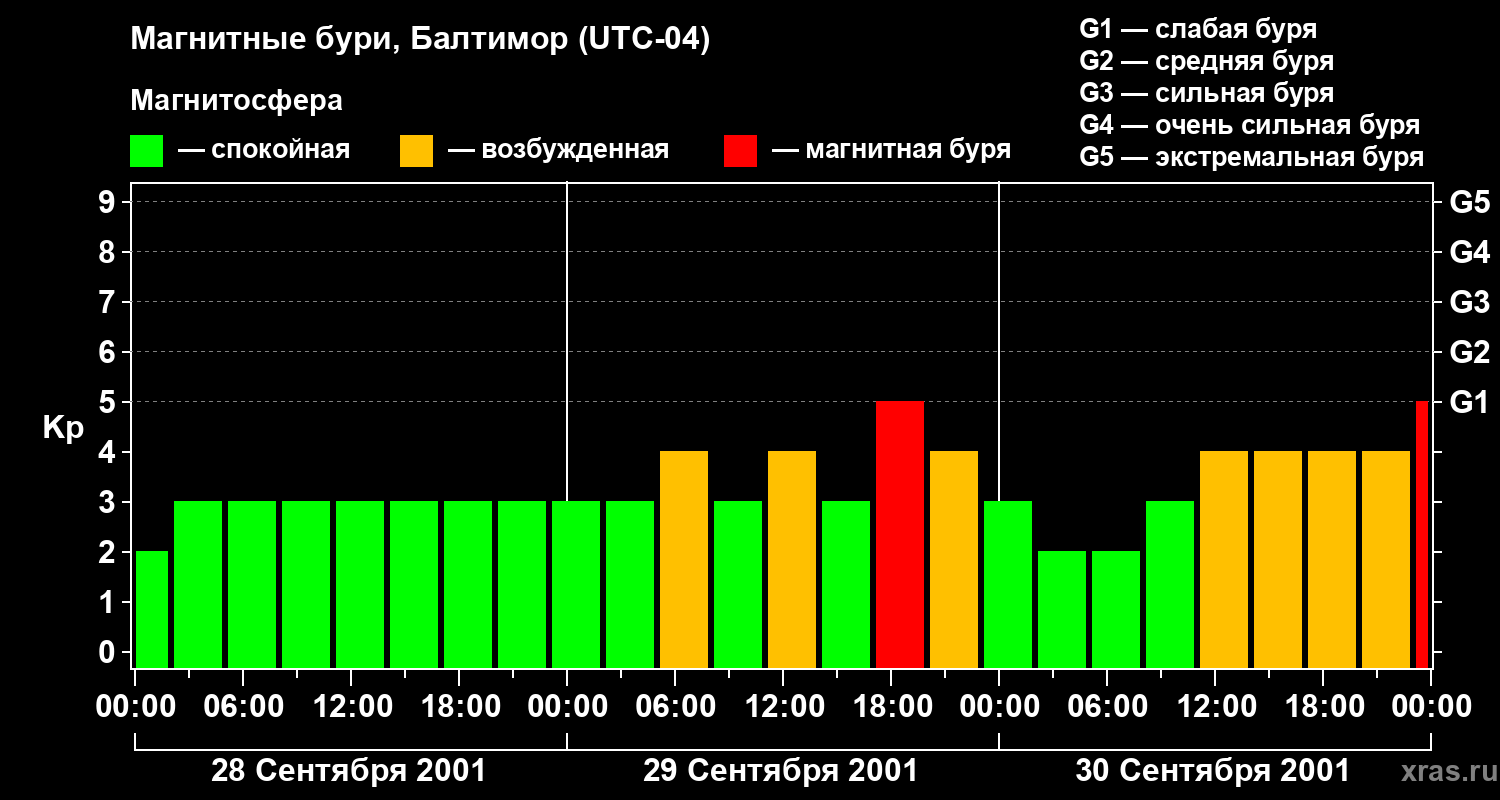Click the orange 'возбужденная' legend swatch
The height and width of the screenshot is (800, 1500).
click(416, 151)
